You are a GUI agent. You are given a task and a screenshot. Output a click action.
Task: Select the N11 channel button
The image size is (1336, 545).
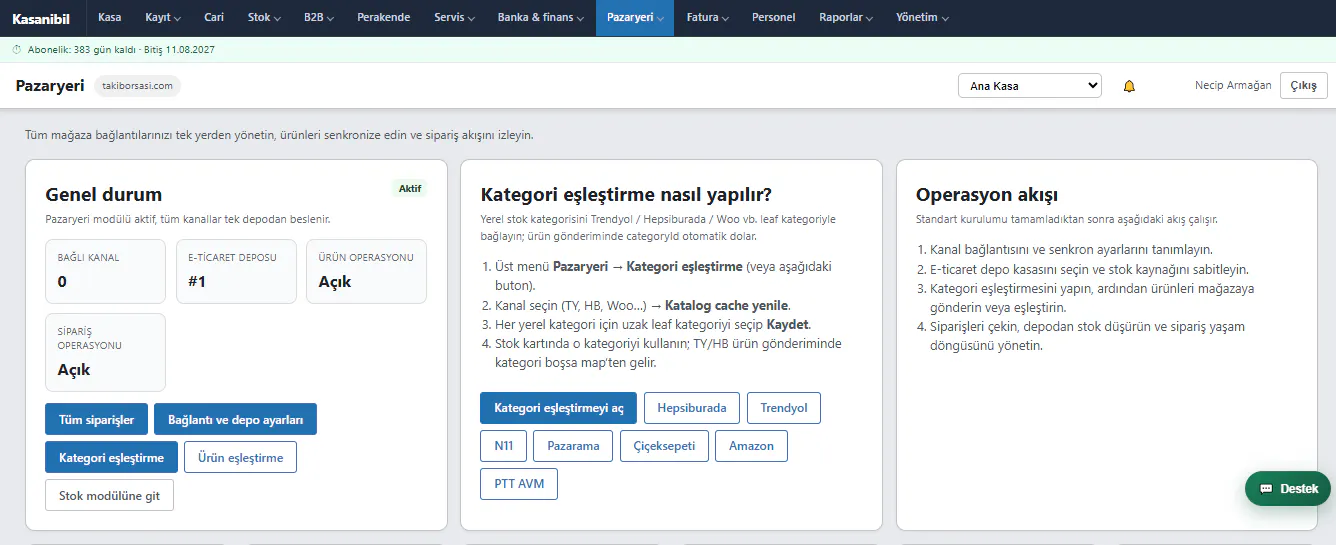coord(503,446)
